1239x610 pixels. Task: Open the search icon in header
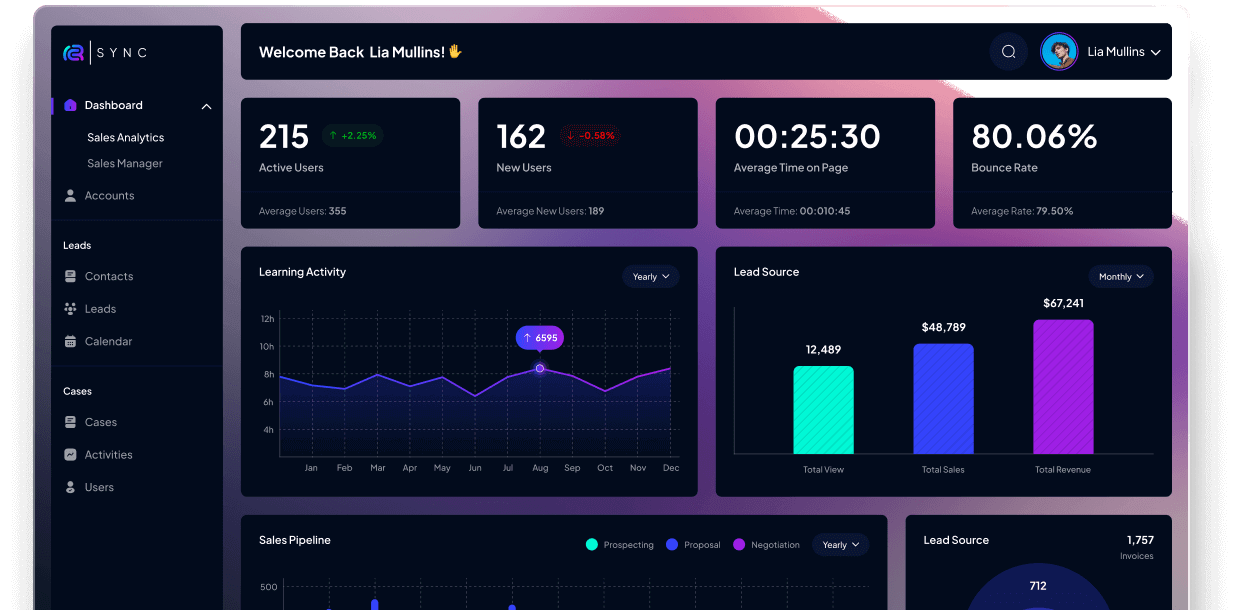pyautogui.click(x=1008, y=52)
